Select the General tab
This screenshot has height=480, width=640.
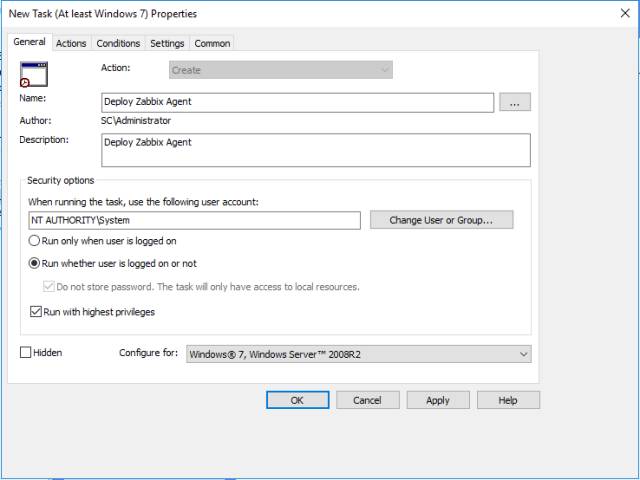(29, 42)
